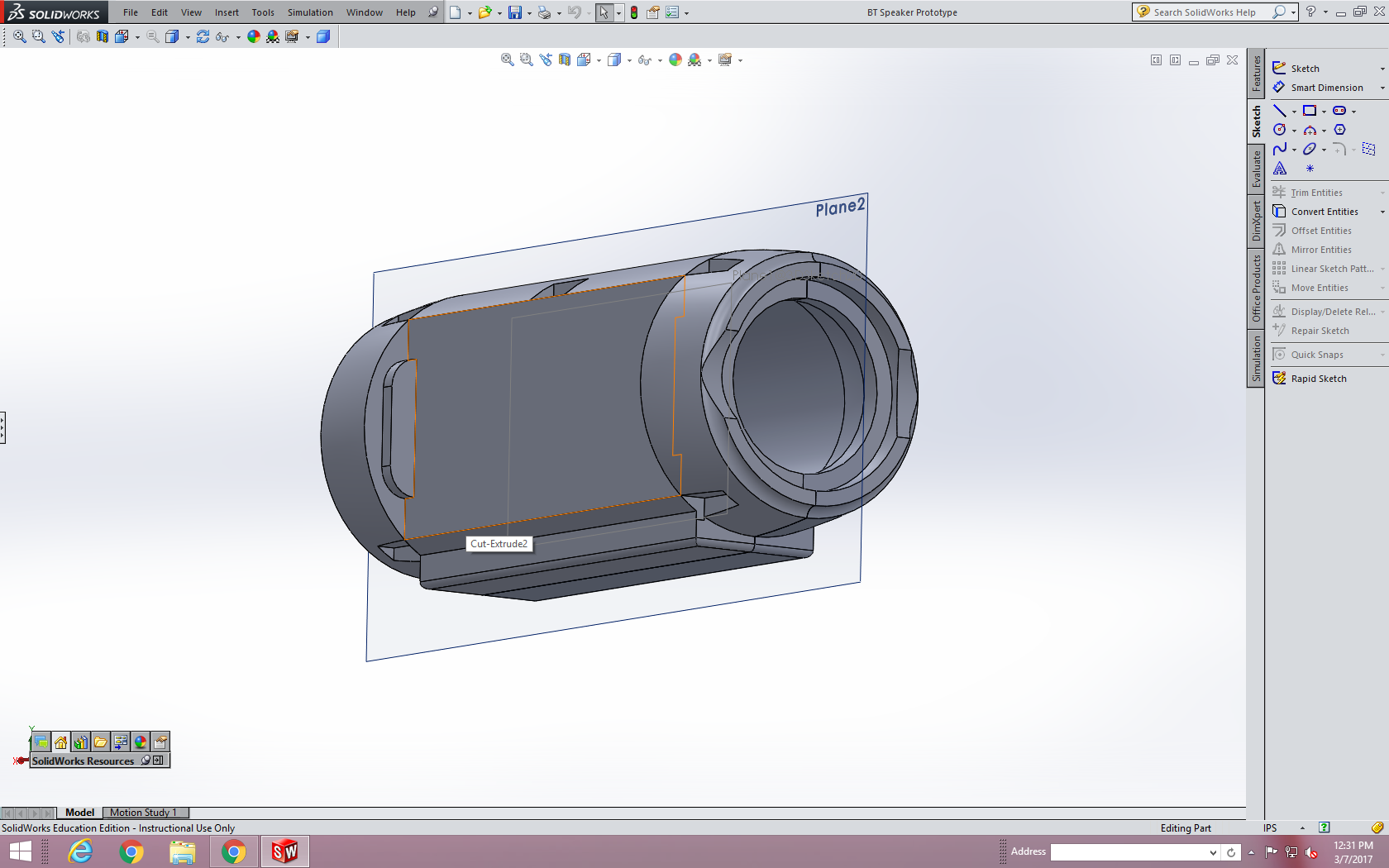Enable Rapid Sketch mode

point(1317,378)
